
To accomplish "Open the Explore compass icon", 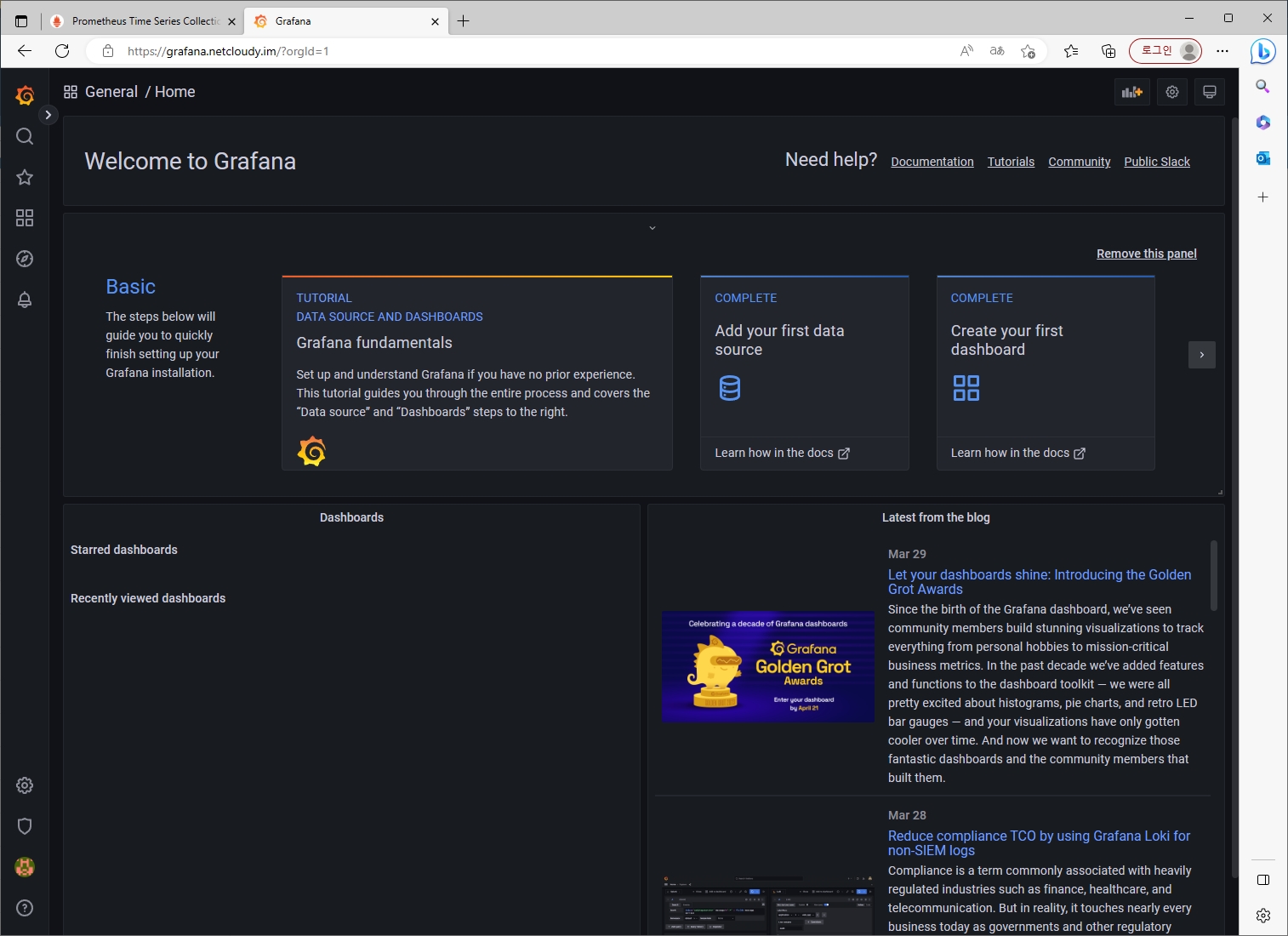I will click(25, 259).
